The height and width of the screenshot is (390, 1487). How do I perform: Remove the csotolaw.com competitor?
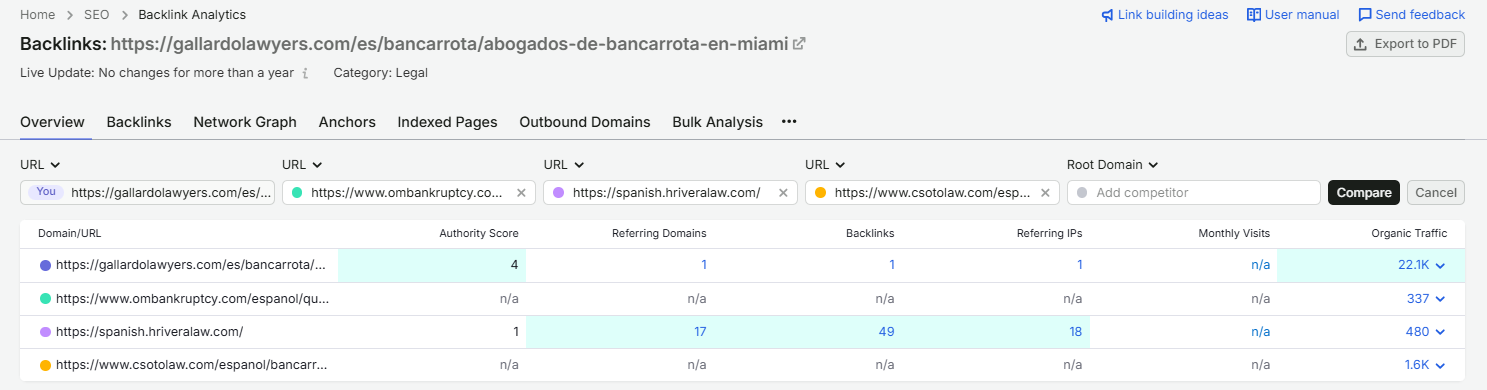1045,193
